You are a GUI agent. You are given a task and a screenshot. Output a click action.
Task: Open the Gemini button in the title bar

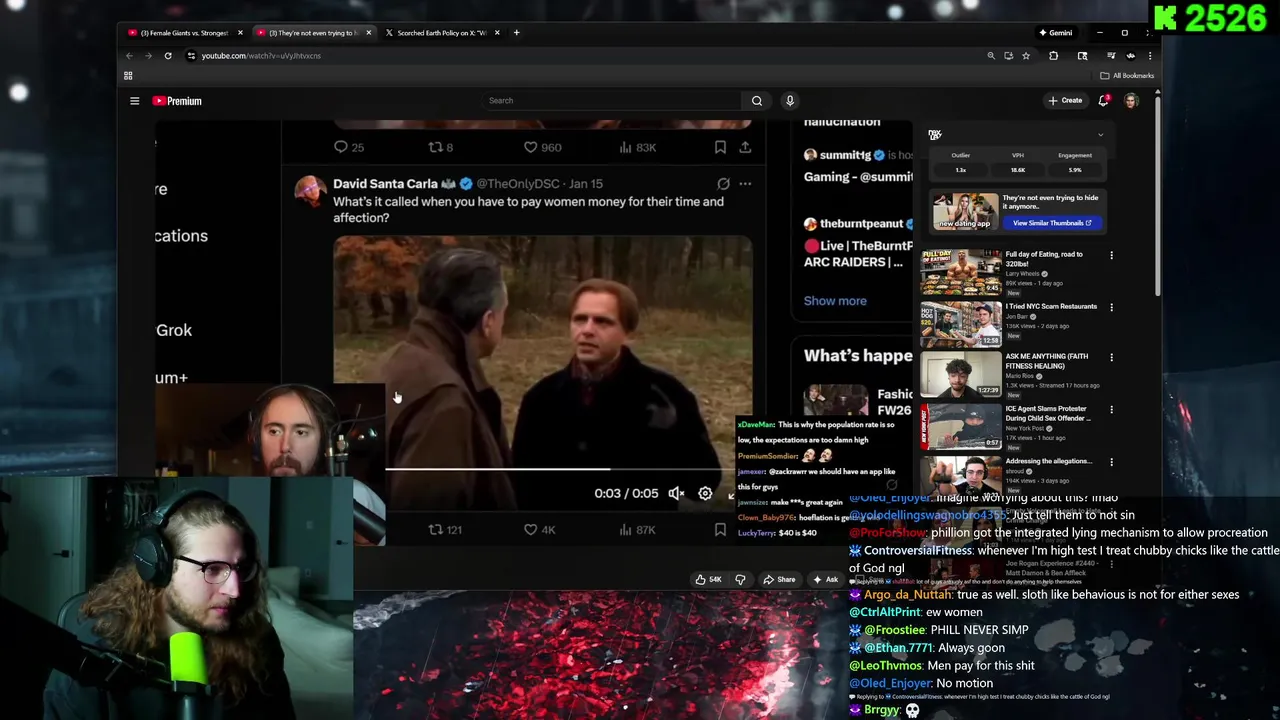pos(1055,33)
